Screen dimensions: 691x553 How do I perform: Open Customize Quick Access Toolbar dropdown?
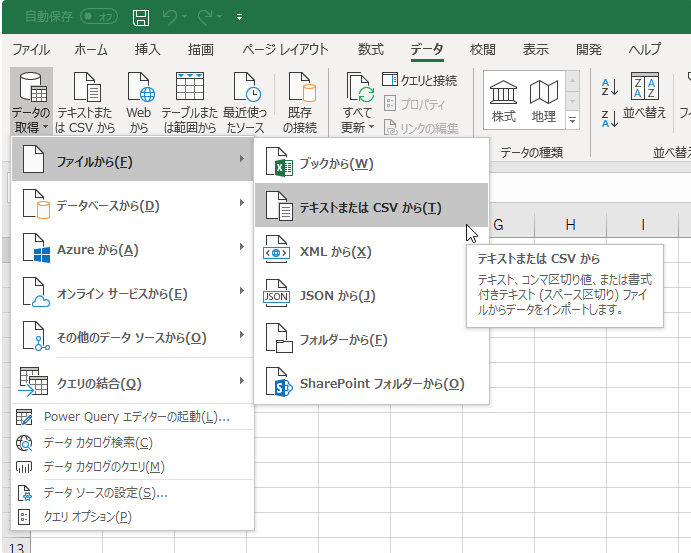[x=239, y=17]
